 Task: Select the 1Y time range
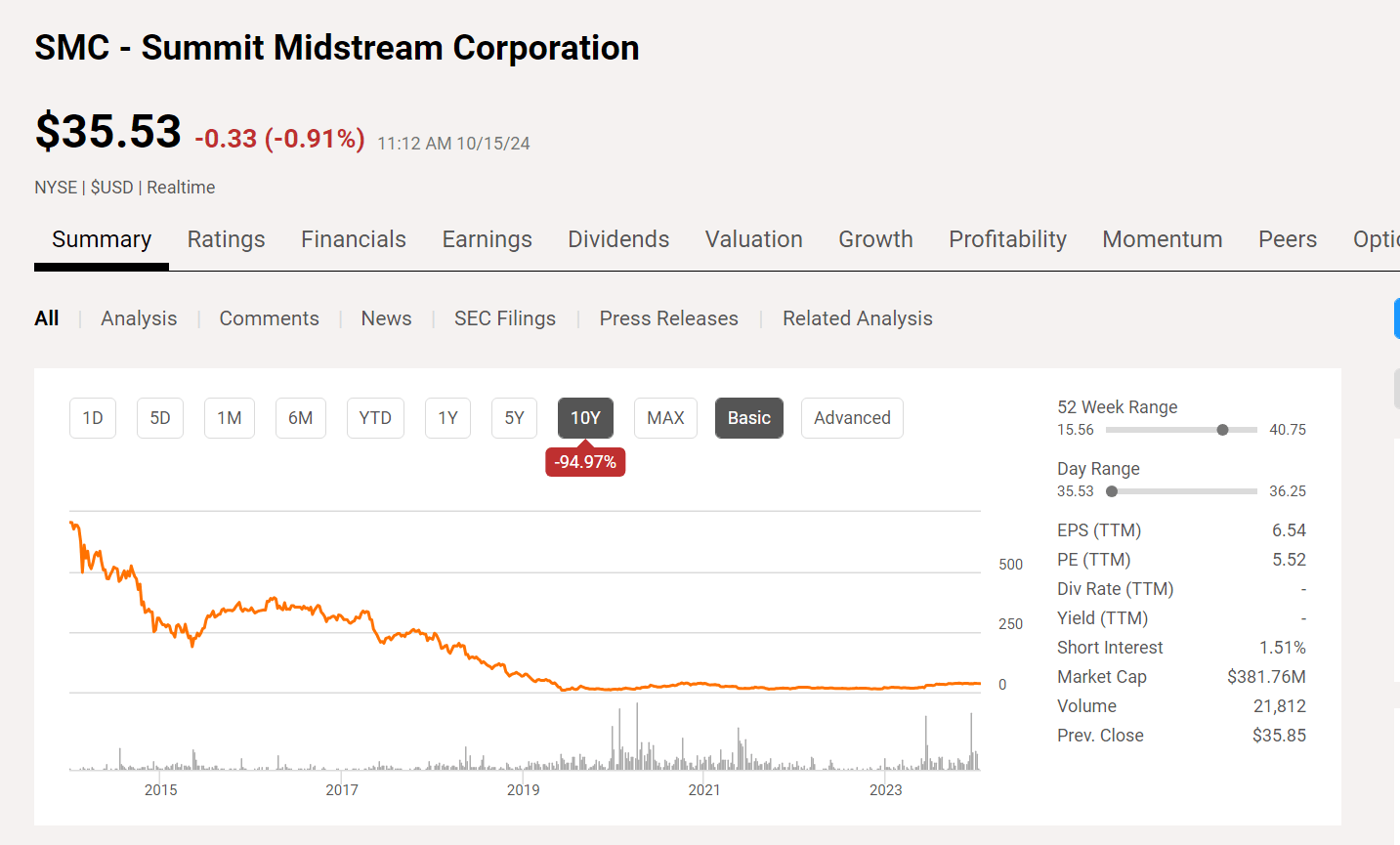pyautogui.click(x=447, y=417)
